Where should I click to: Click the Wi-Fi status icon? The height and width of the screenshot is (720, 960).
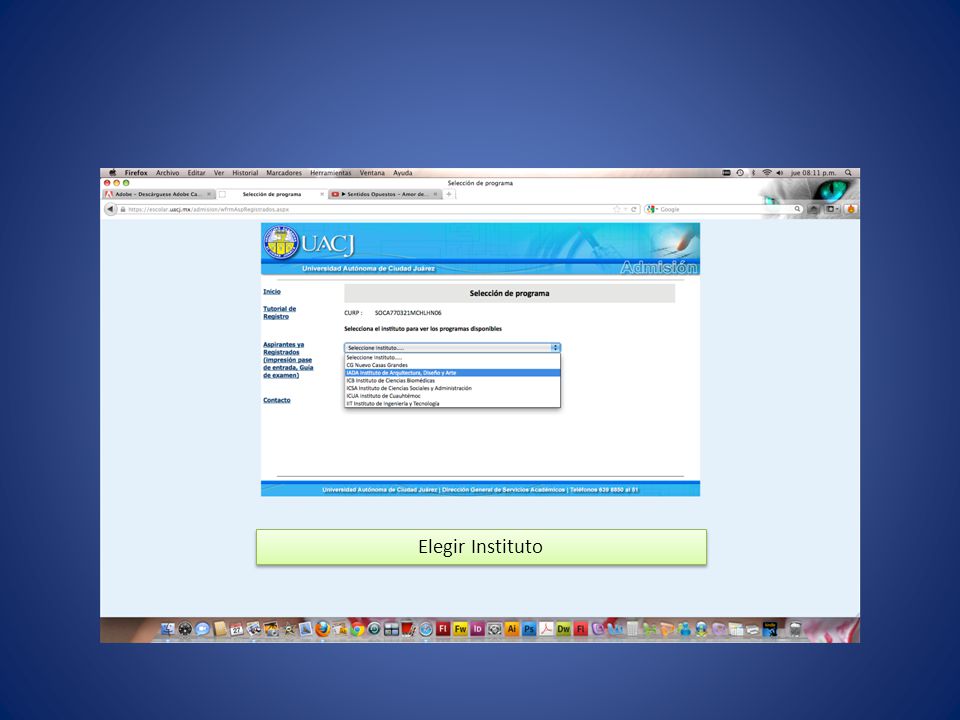(x=767, y=173)
